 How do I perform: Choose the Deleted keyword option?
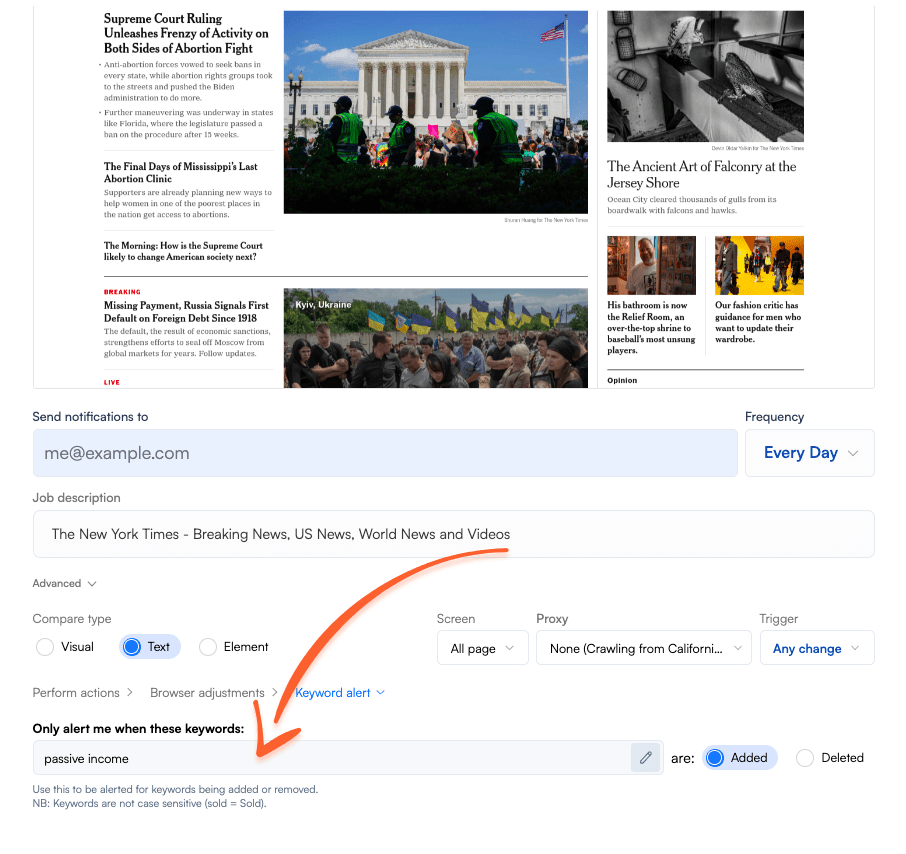805,758
